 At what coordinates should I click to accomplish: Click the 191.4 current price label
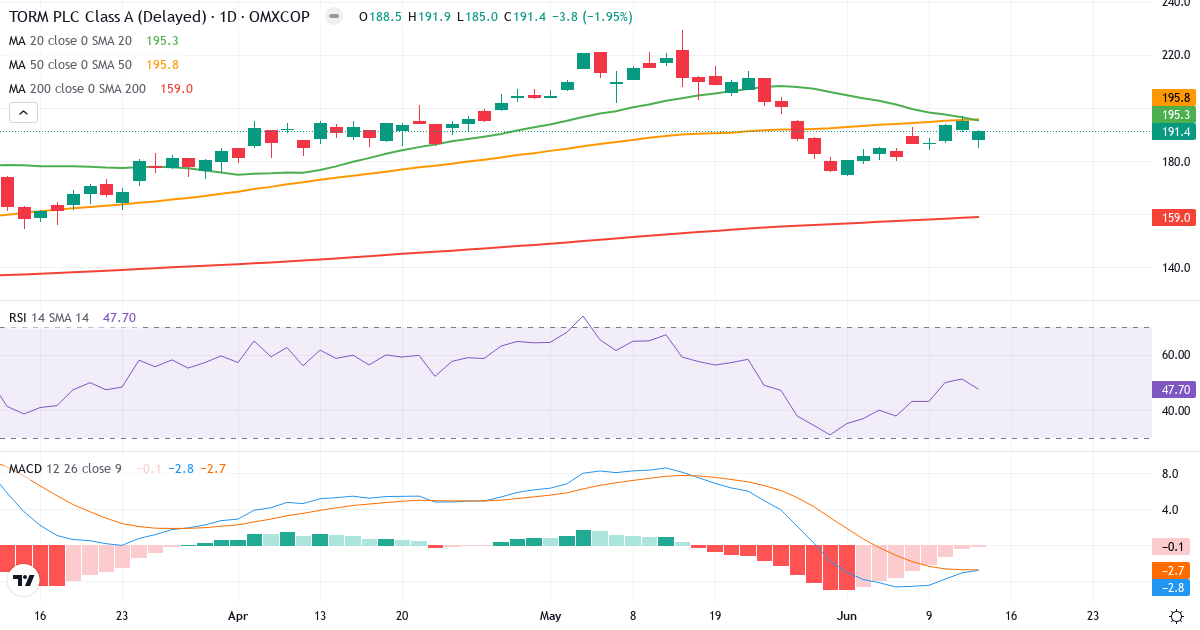(x=1175, y=132)
